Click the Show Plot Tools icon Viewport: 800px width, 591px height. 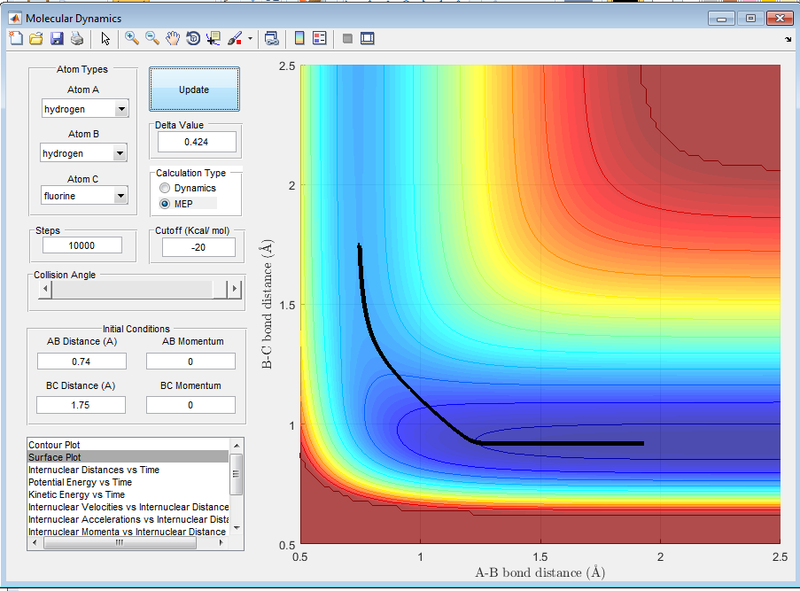click(367, 38)
